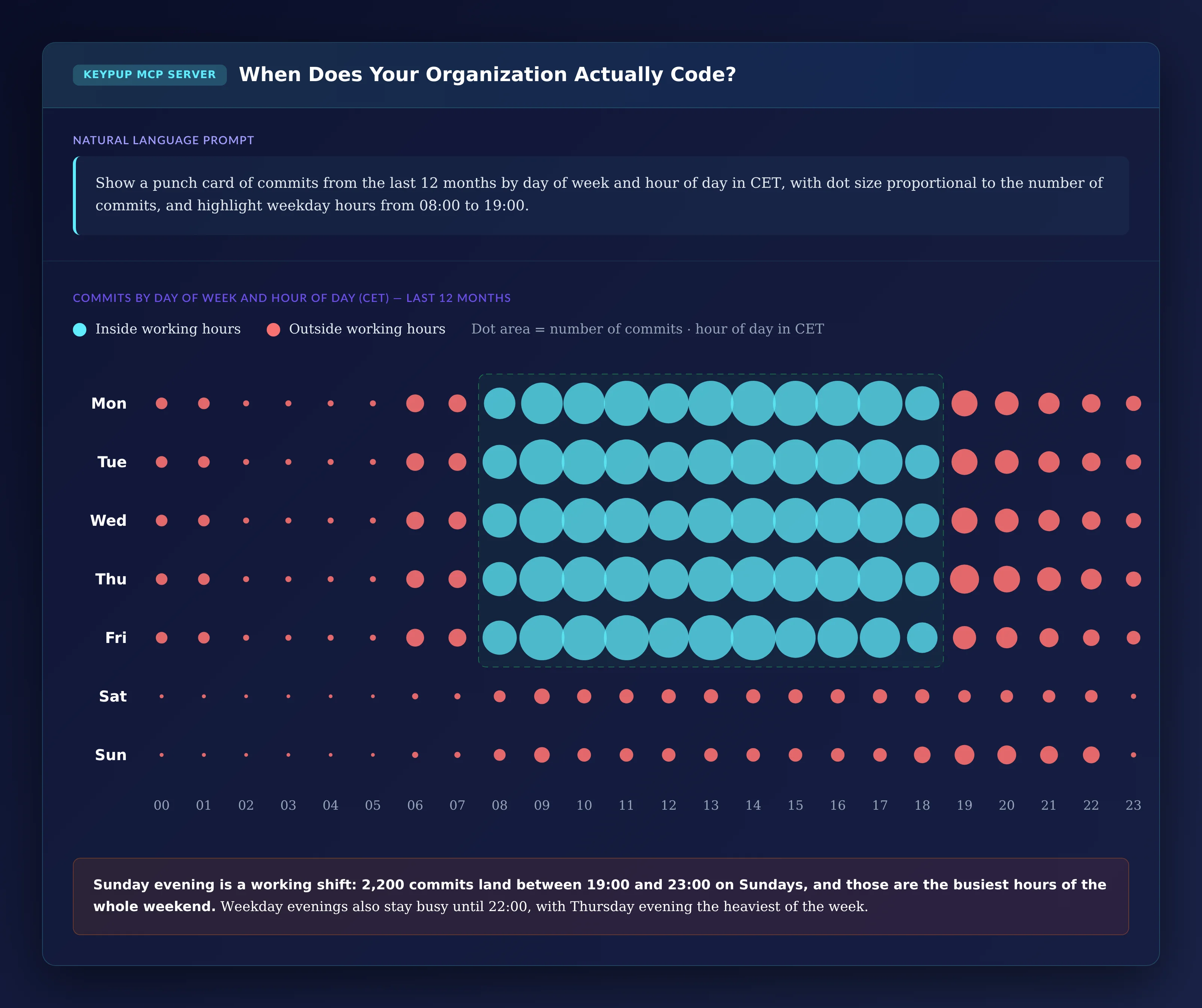Click the Saturday 23:00 commit dot

[x=1133, y=696]
